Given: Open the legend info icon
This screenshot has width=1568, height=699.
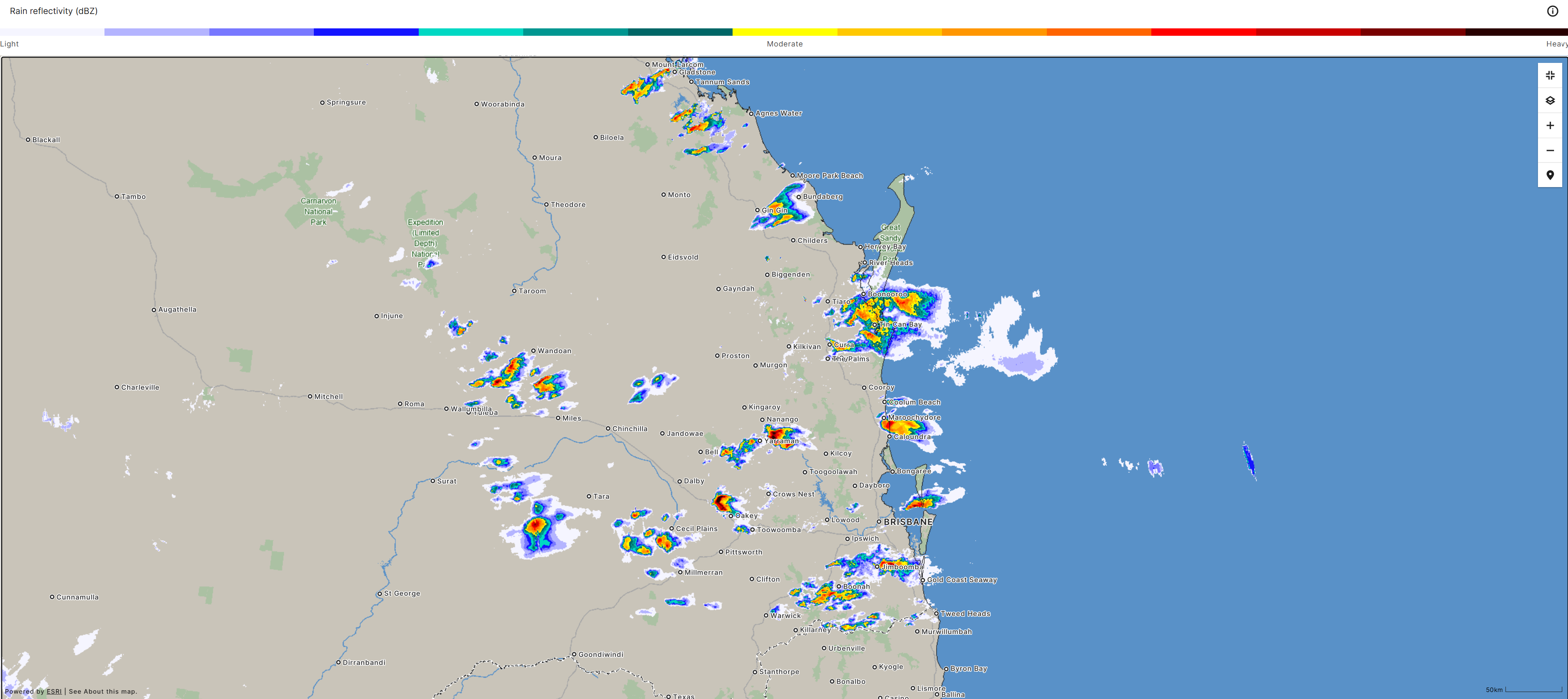Looking at the screenshot, I should [1552, 11].
